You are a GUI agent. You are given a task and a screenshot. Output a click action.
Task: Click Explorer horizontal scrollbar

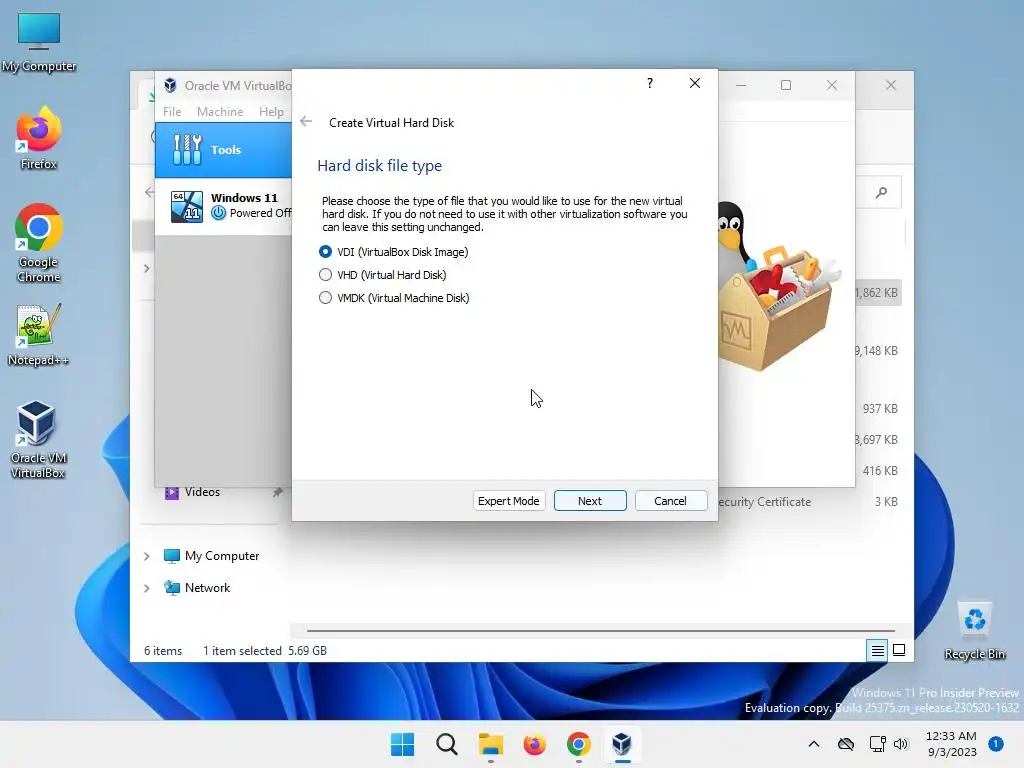click(601, 631)
